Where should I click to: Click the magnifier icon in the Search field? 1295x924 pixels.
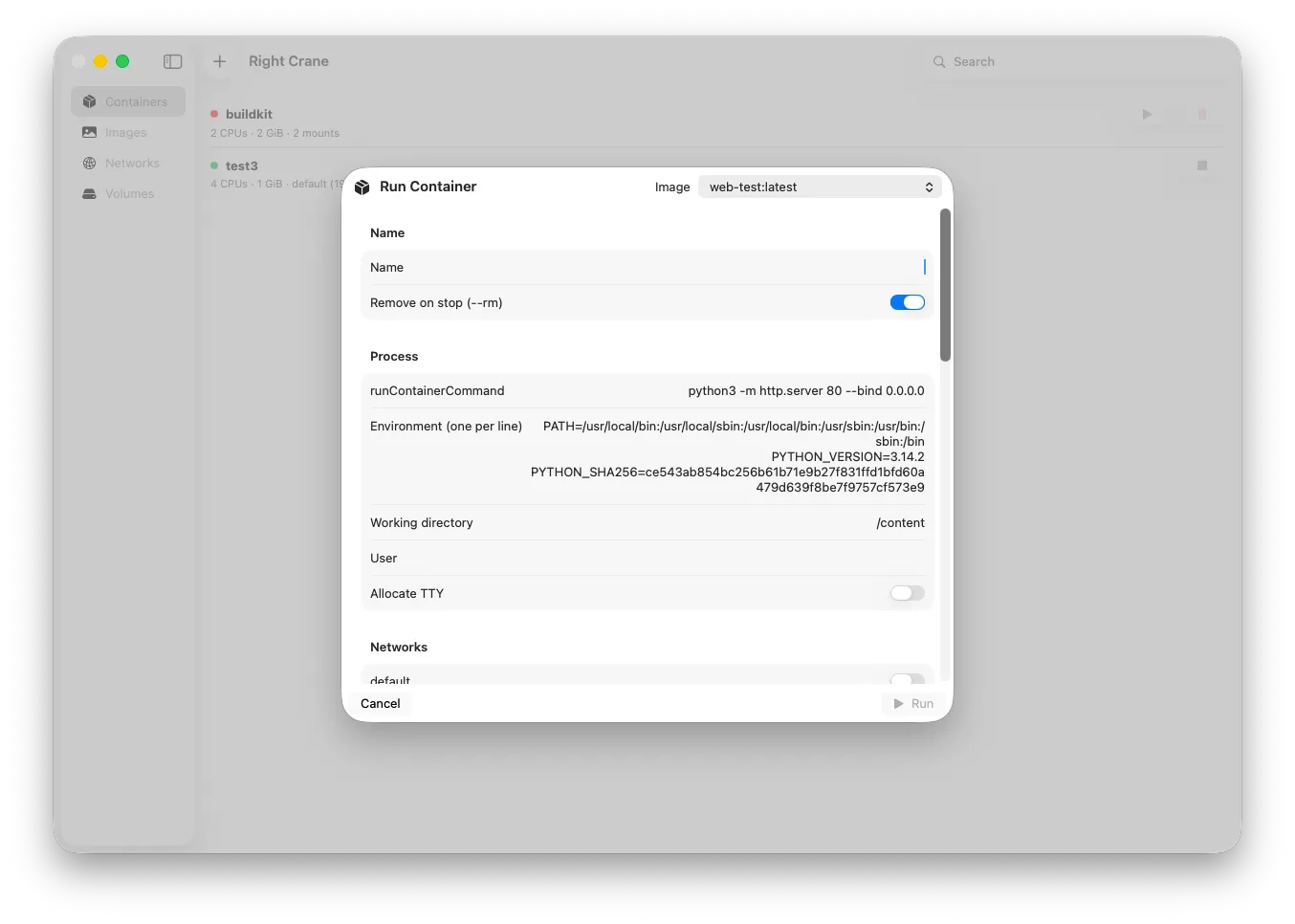[x=939, y=61]
